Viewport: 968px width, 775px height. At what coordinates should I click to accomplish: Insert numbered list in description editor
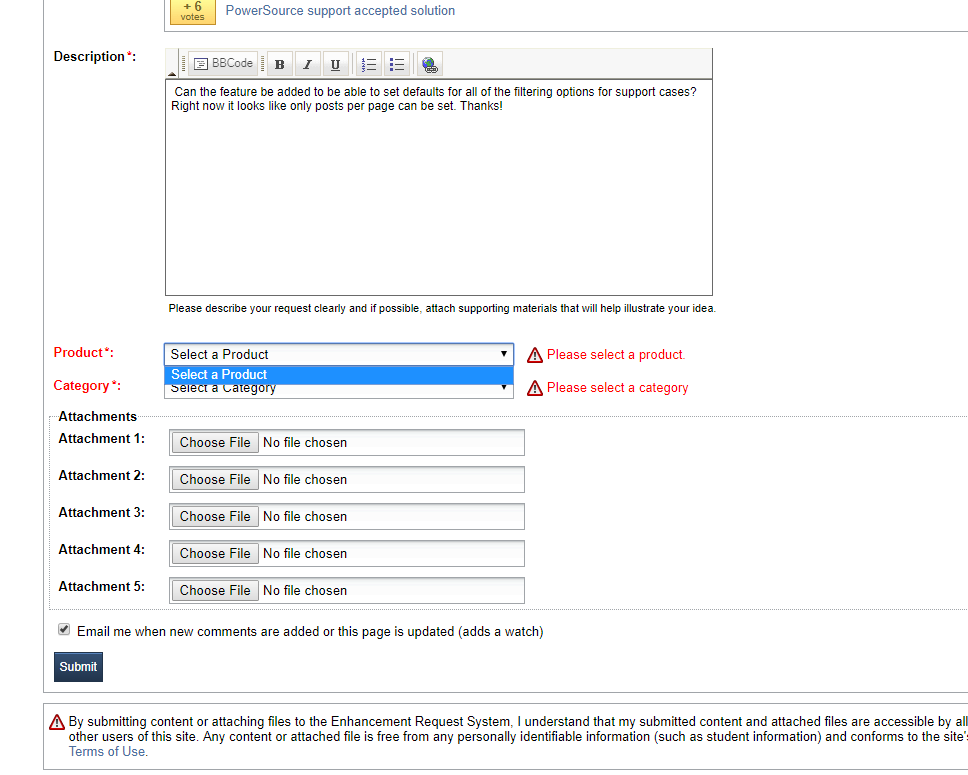pyautogui.click(x=369, y=64)
